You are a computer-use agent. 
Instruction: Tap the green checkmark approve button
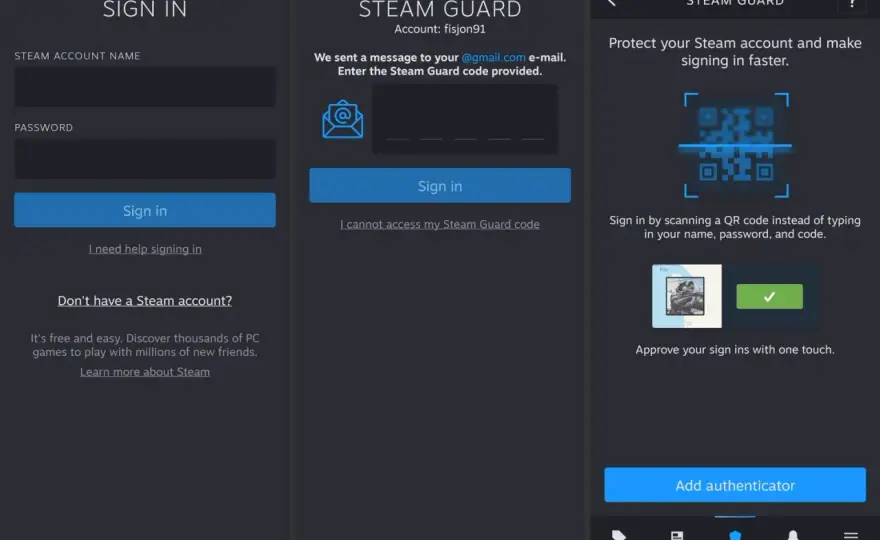tap(769, 296)
